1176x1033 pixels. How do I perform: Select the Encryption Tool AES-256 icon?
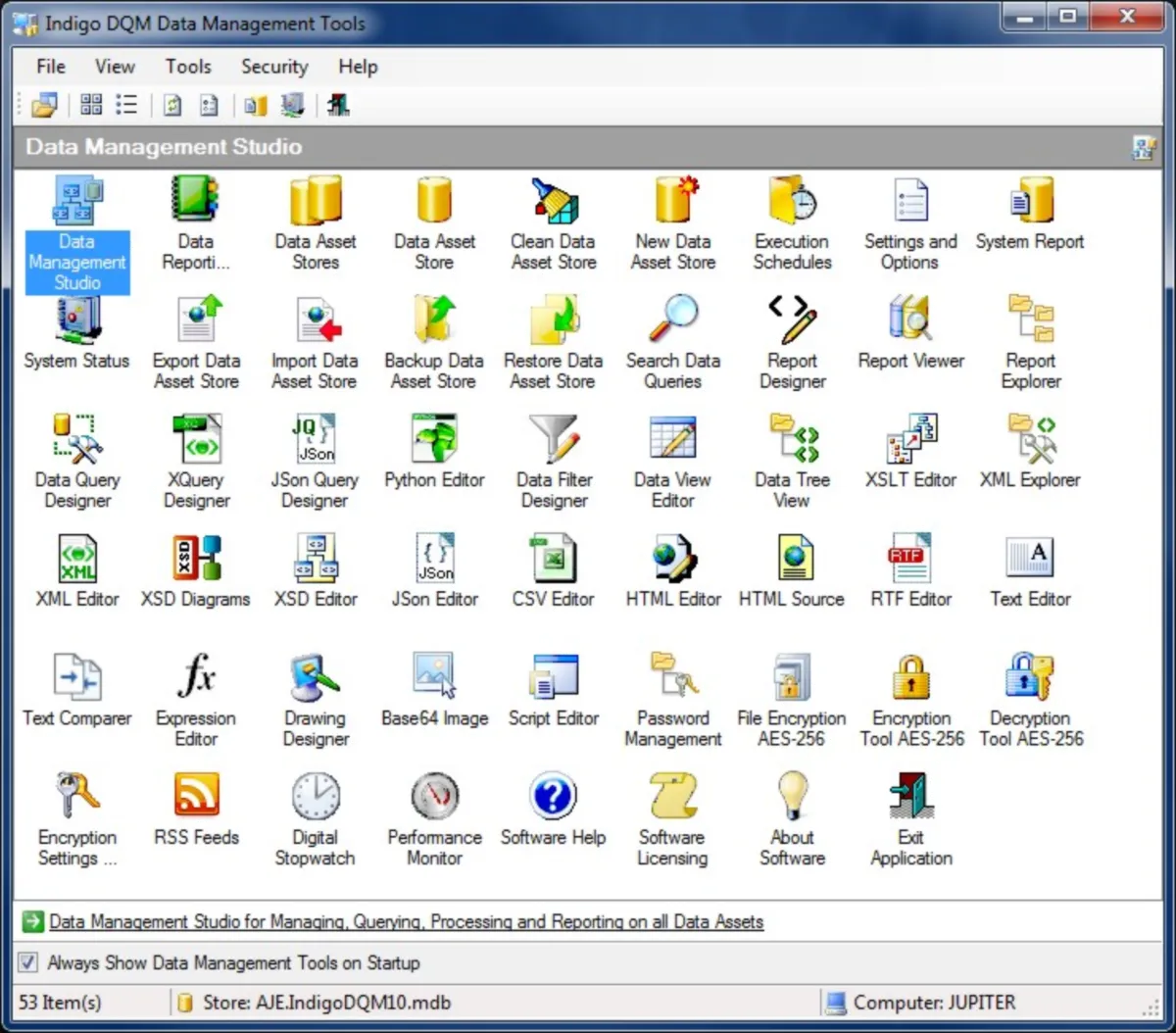point(911,677)
